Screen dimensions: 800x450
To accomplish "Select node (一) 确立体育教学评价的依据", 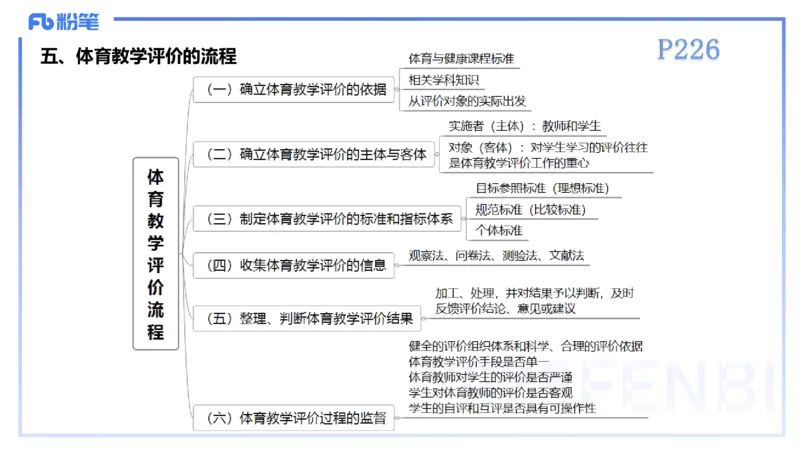I will (x=294, y=89).
